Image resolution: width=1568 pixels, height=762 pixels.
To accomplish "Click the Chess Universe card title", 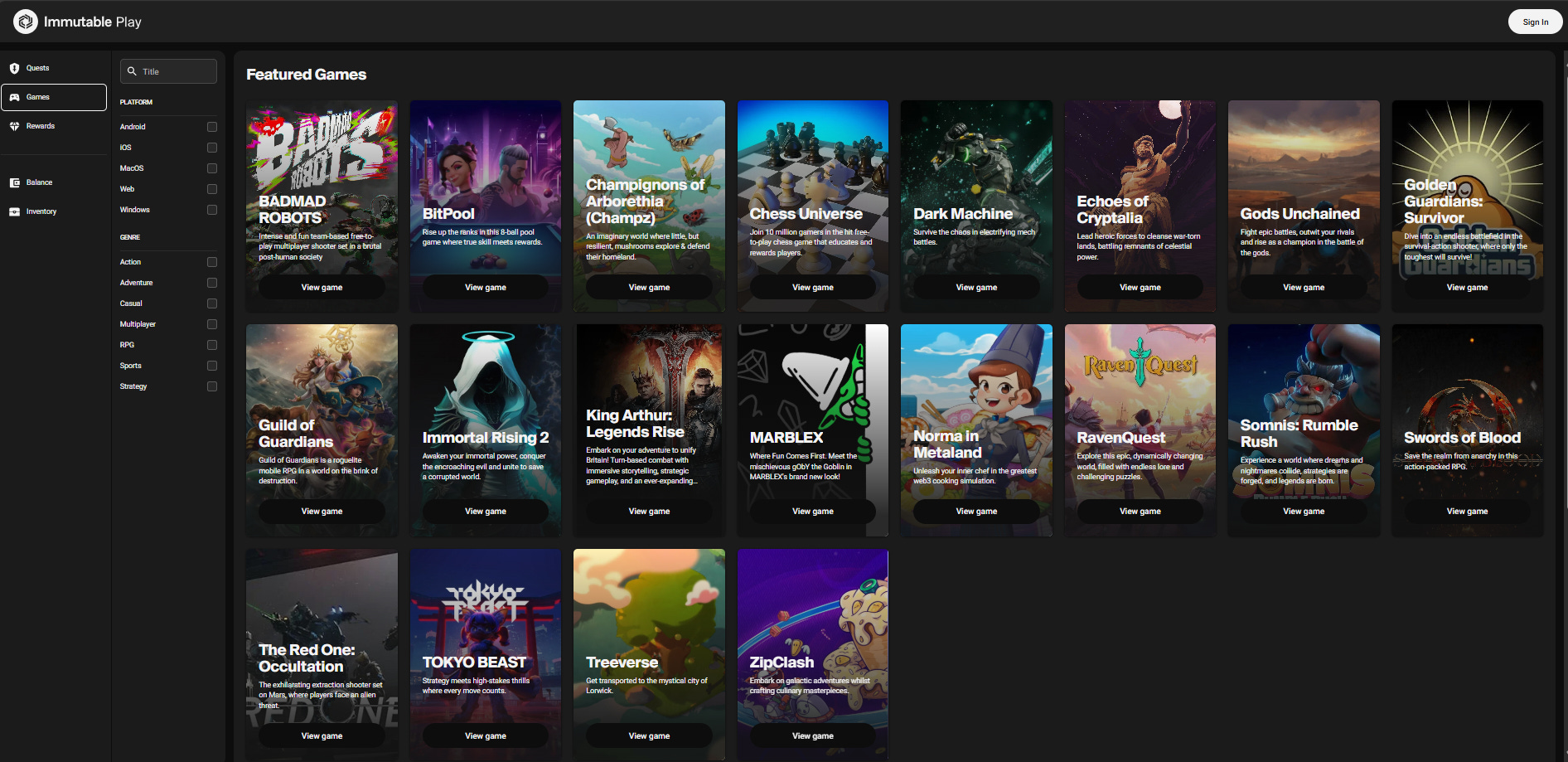I will pyautogui.click(x=806, y=214).
